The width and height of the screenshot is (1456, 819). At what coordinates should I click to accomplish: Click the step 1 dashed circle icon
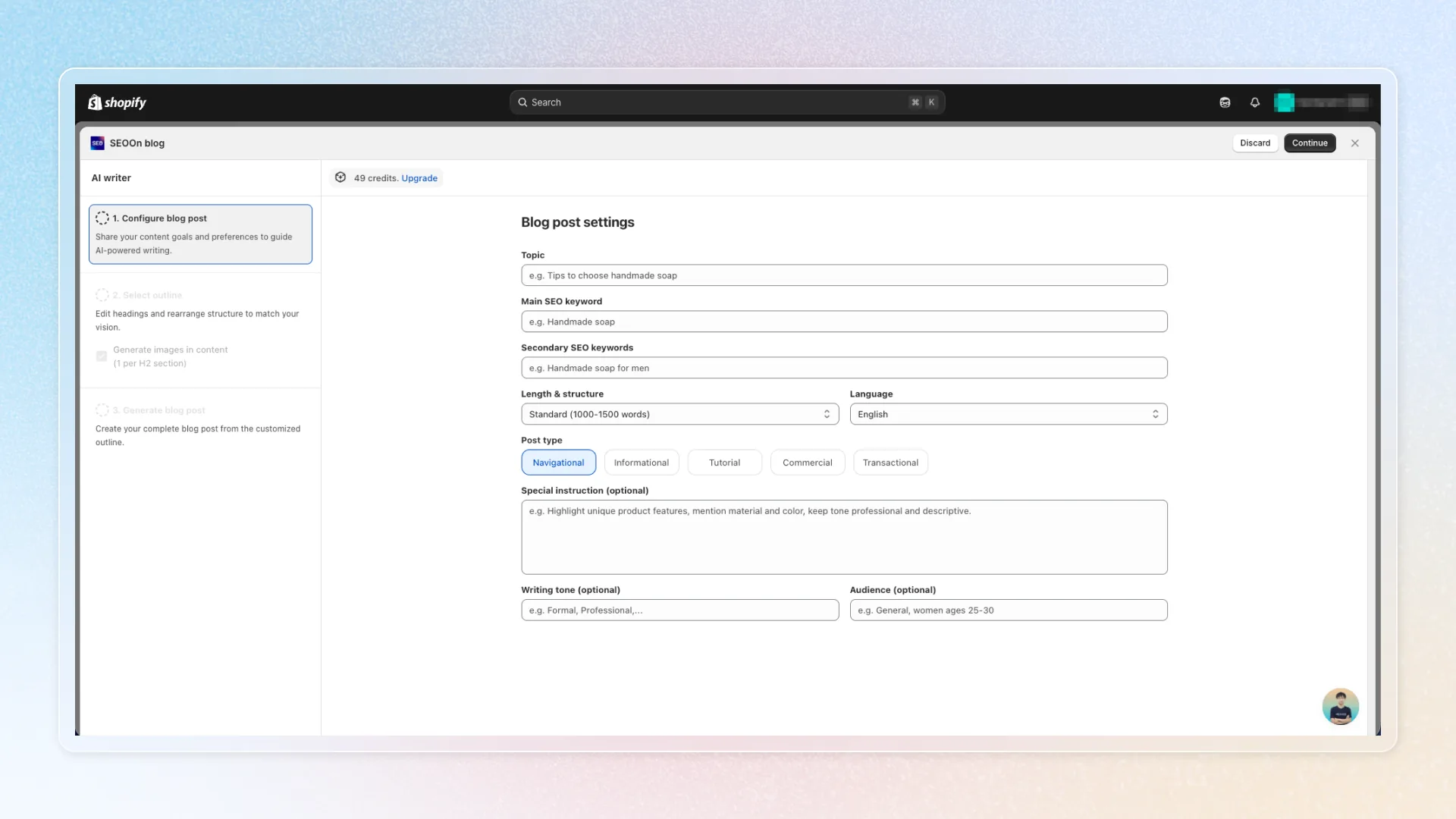102,218
